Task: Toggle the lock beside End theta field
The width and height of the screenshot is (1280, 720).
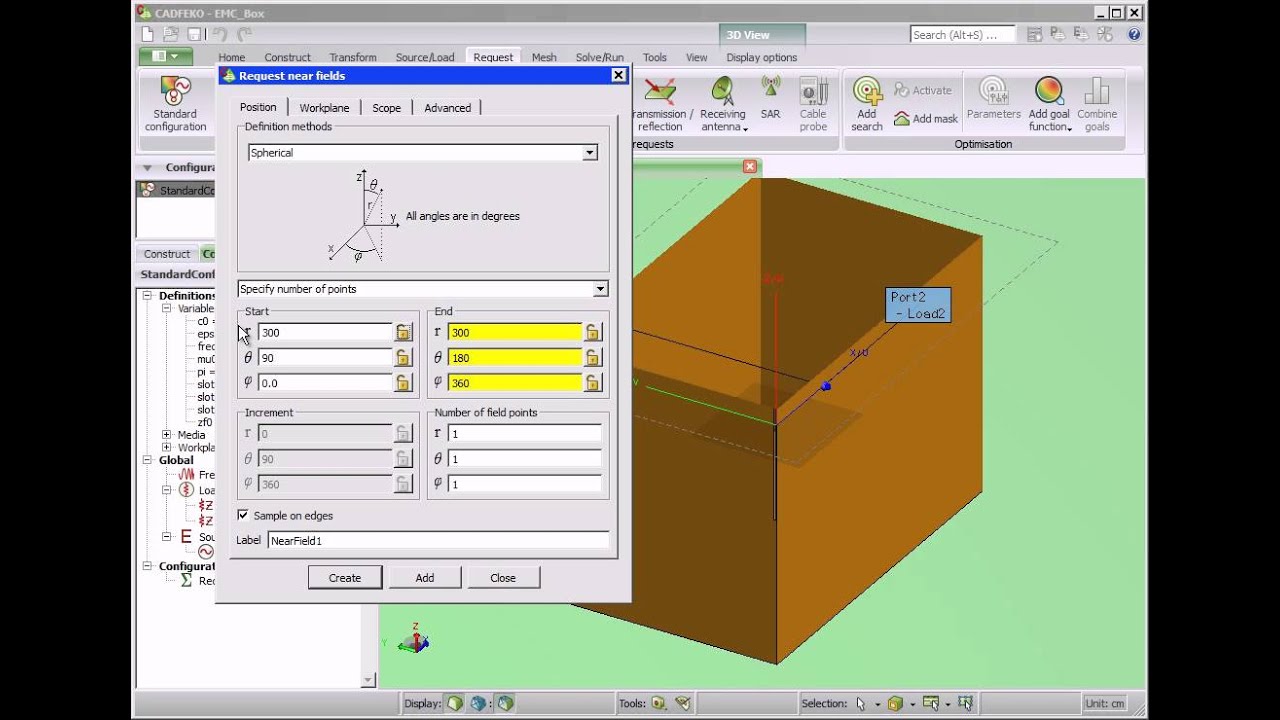Action: [593, 357]
